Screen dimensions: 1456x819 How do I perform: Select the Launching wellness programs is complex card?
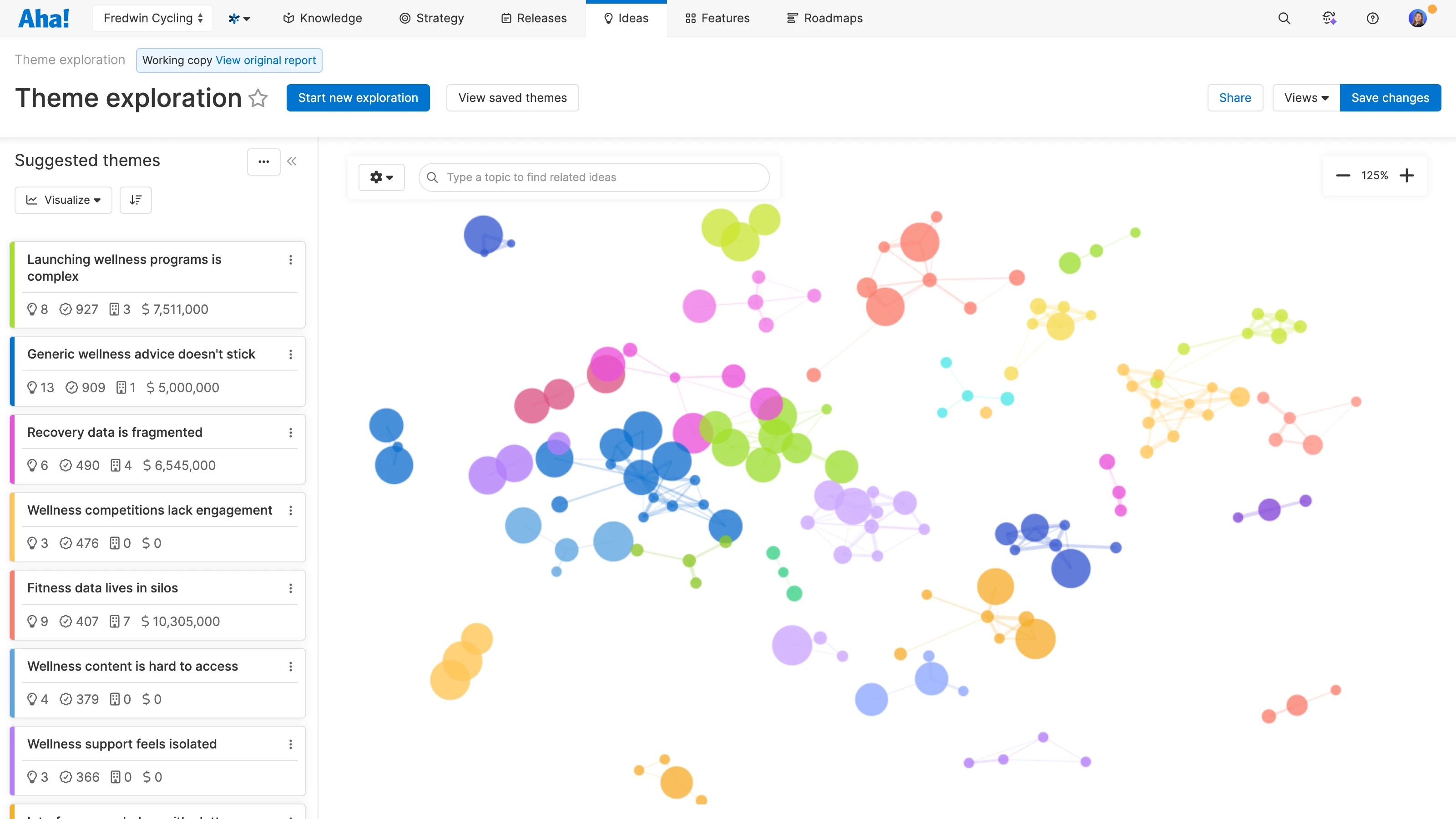click(x=158, y=285)
